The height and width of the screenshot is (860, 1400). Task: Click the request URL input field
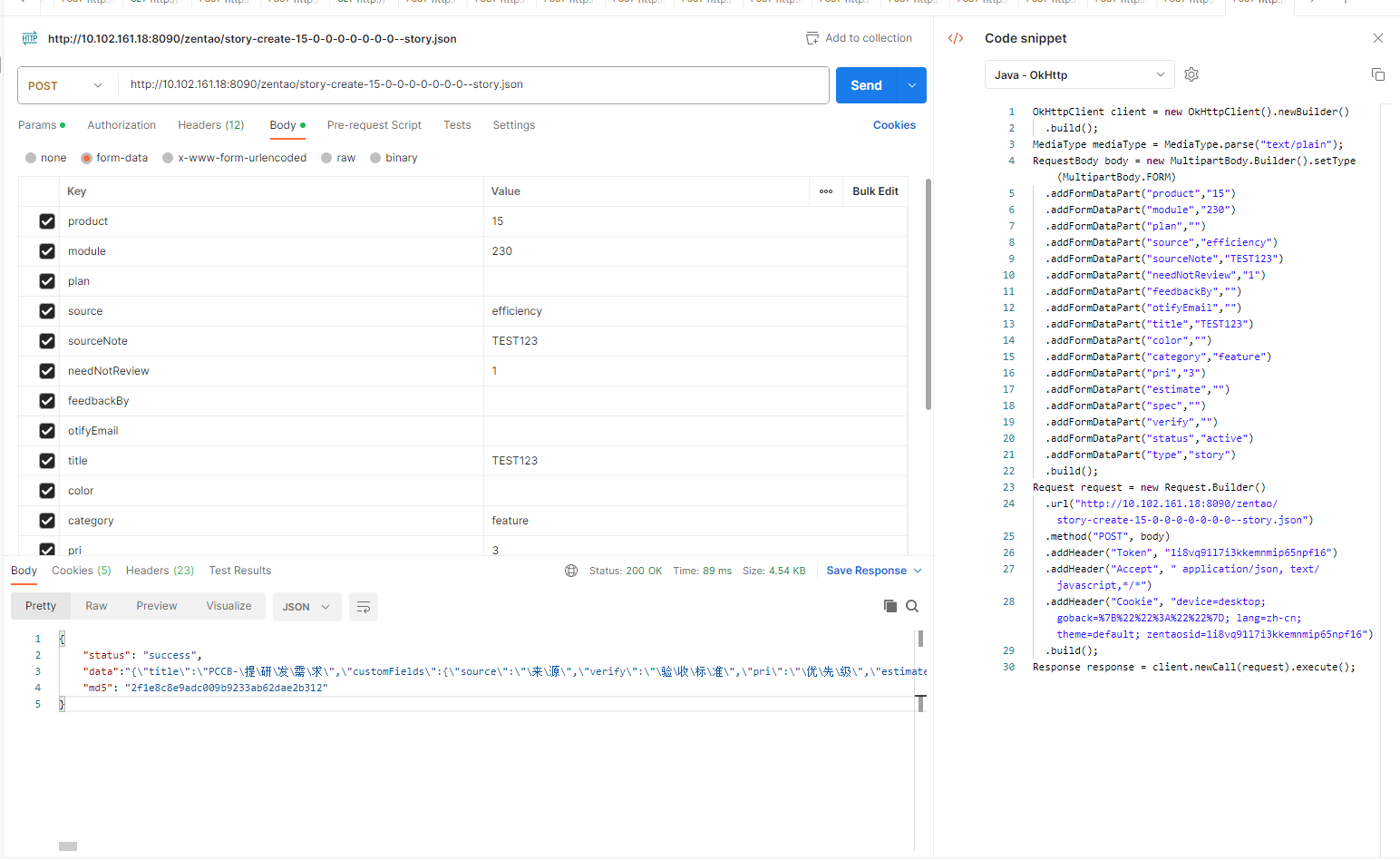click(472, 84)
